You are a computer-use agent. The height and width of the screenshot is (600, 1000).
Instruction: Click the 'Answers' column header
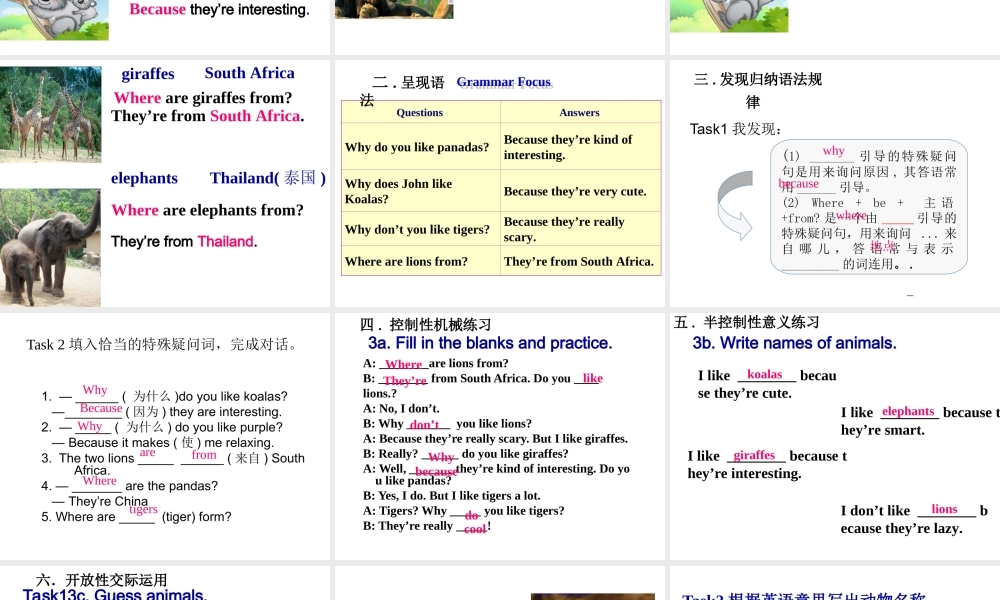tap(580, 112)
